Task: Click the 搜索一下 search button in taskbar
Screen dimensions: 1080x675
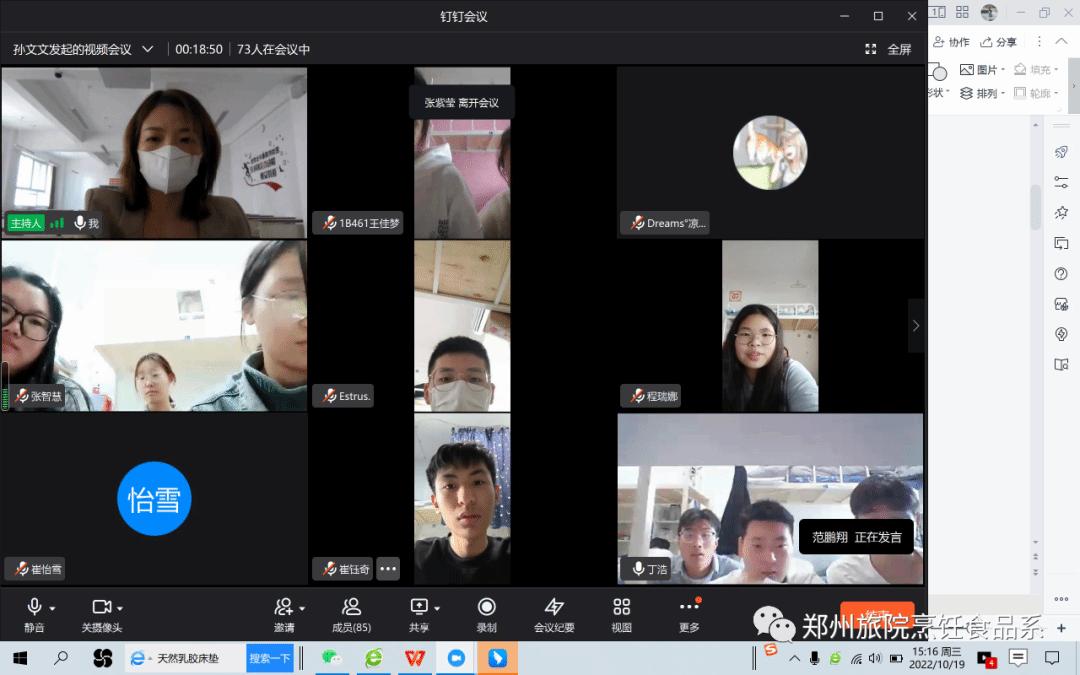Action: tap(269, 658)
